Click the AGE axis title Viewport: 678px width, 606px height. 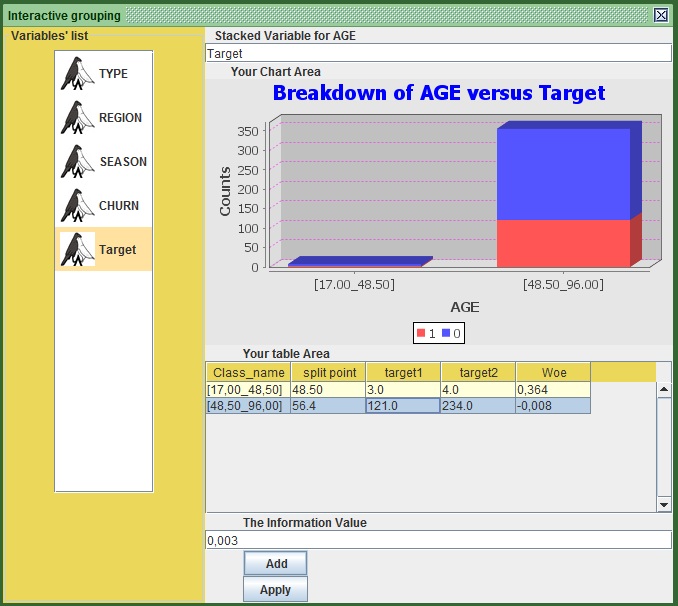coord(465,307)
